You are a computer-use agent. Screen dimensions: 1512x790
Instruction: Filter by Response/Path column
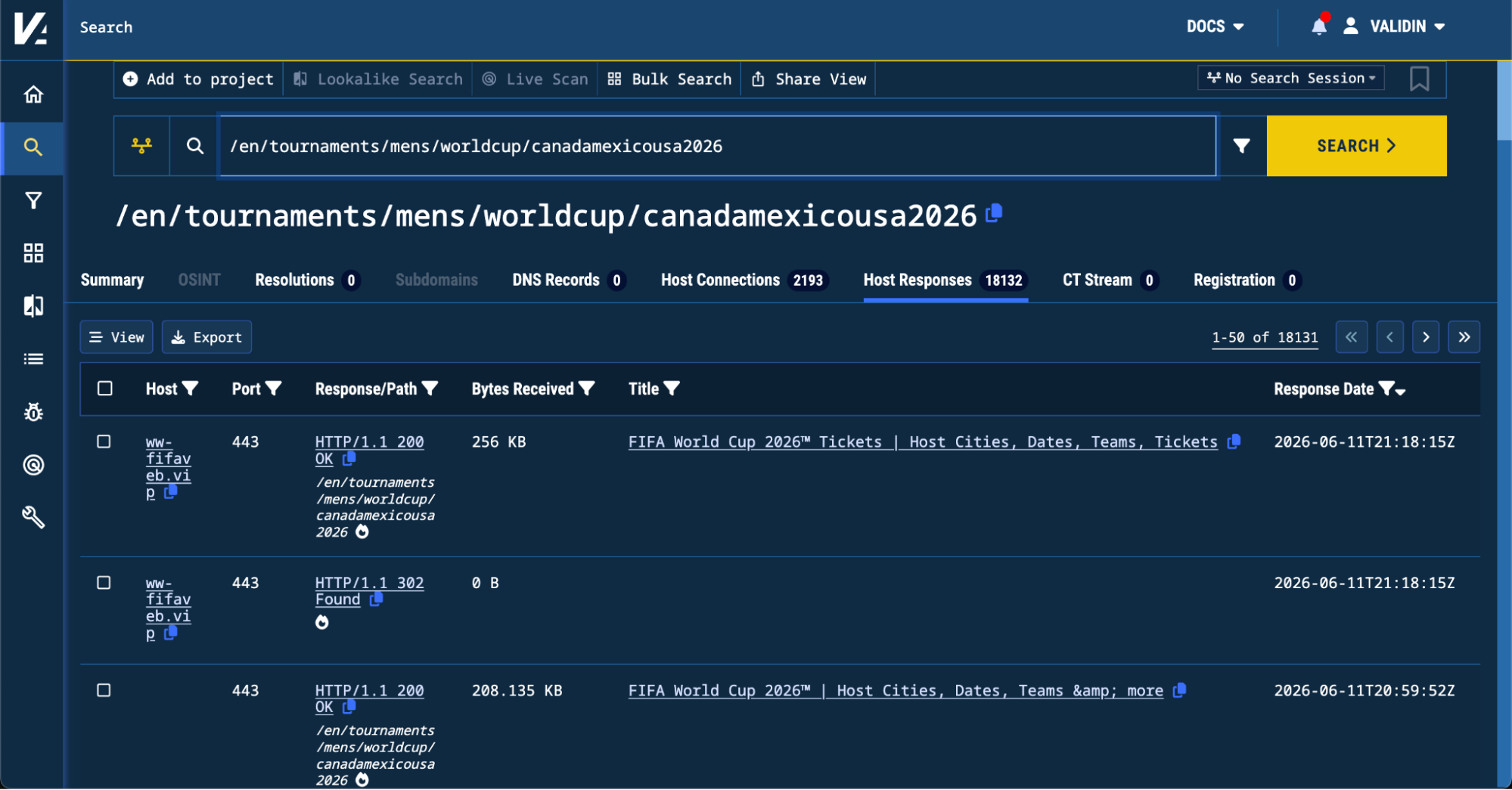(430, 389)
